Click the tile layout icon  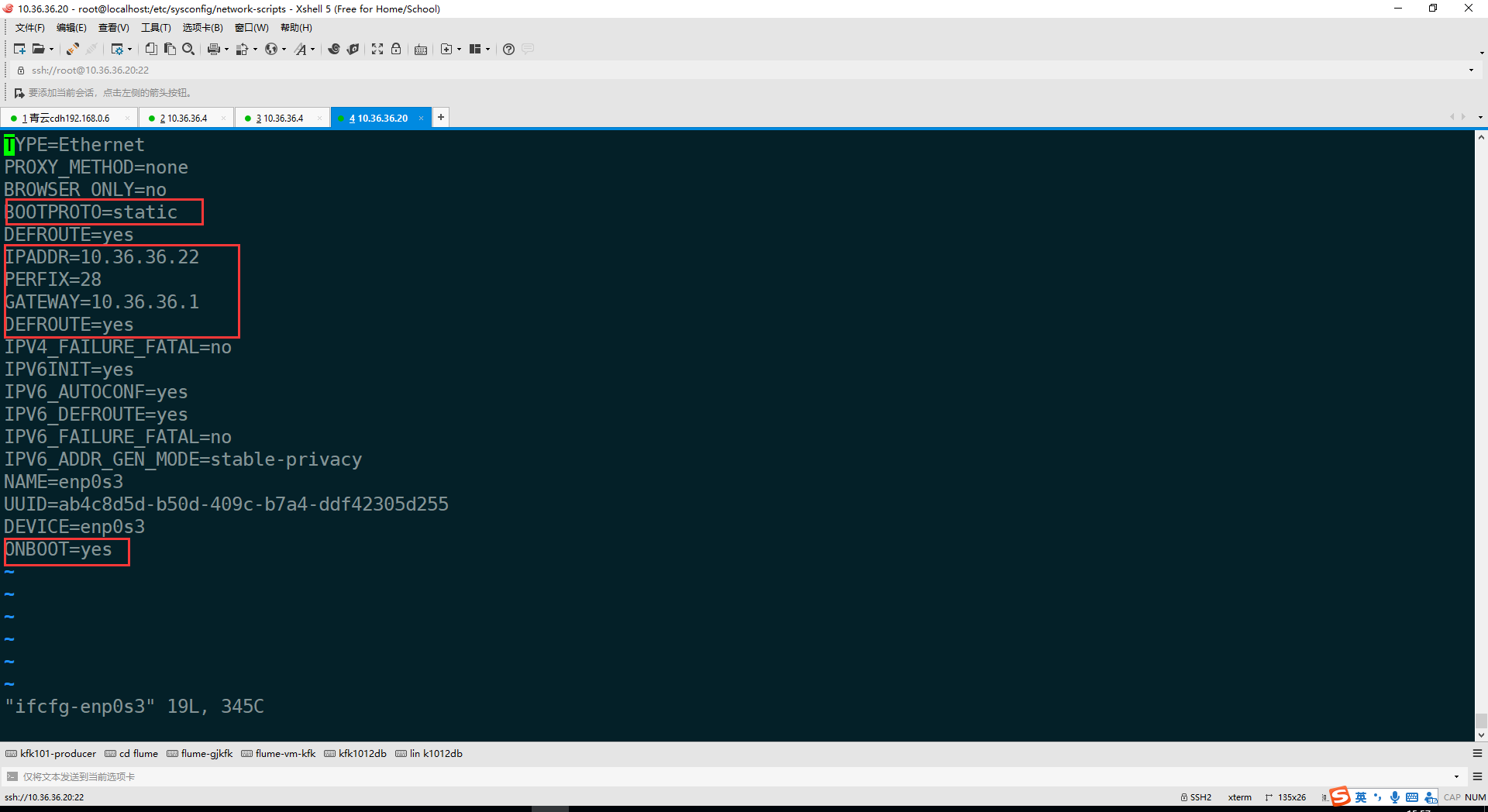475,49
